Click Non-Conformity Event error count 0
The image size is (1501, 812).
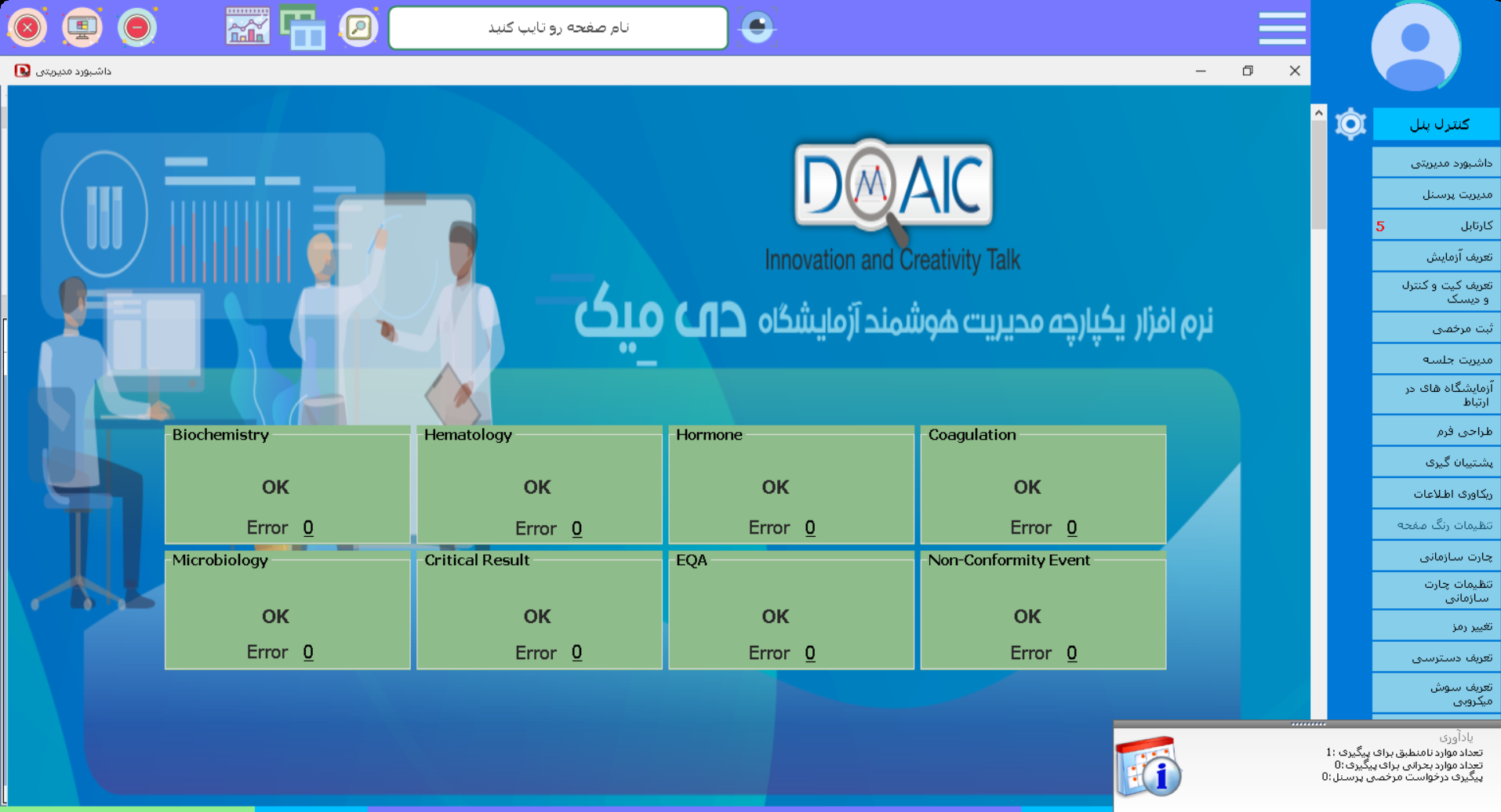click(x=1072, y=653)
